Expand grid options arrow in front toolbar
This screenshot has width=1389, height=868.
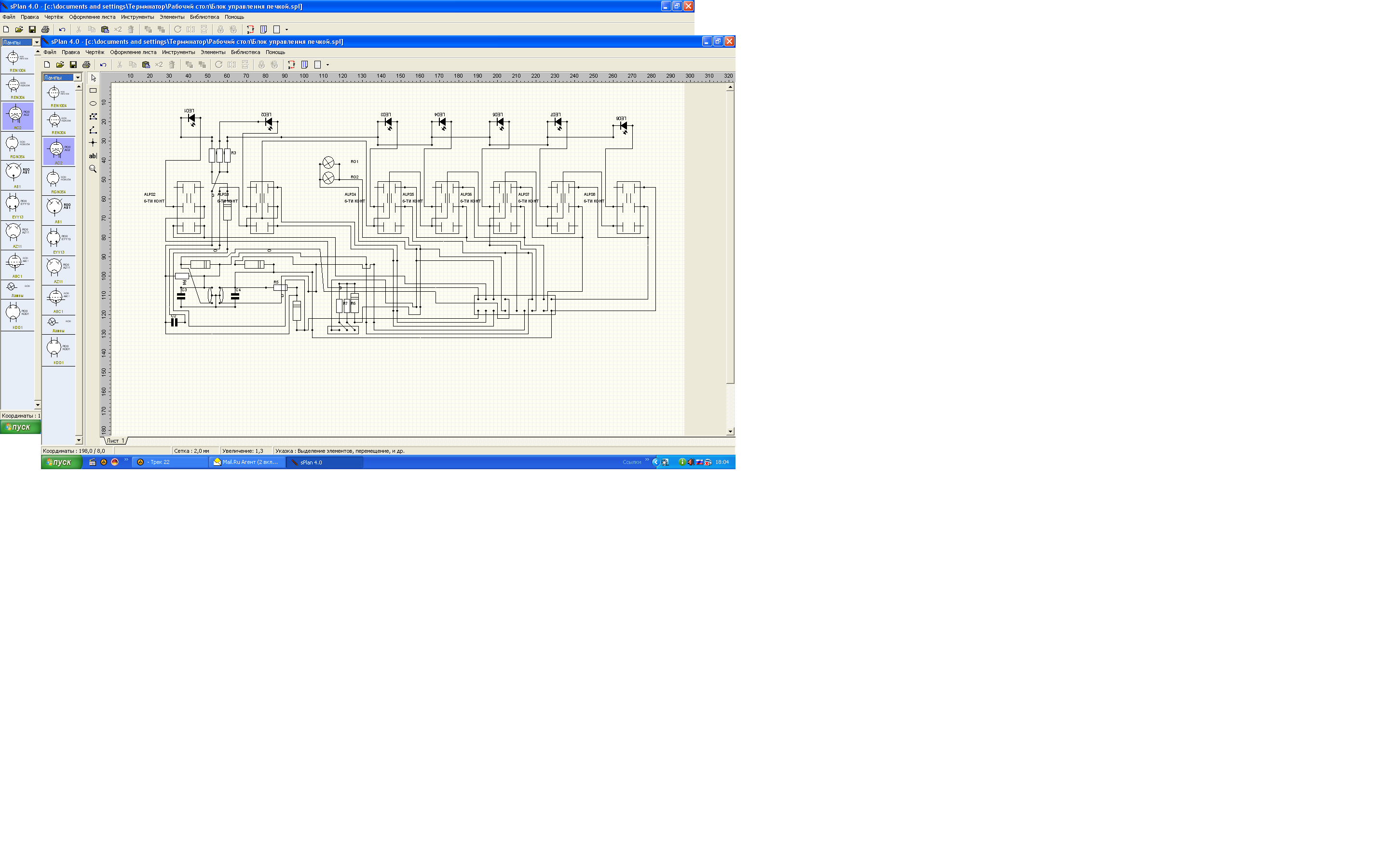pos(328,65)
